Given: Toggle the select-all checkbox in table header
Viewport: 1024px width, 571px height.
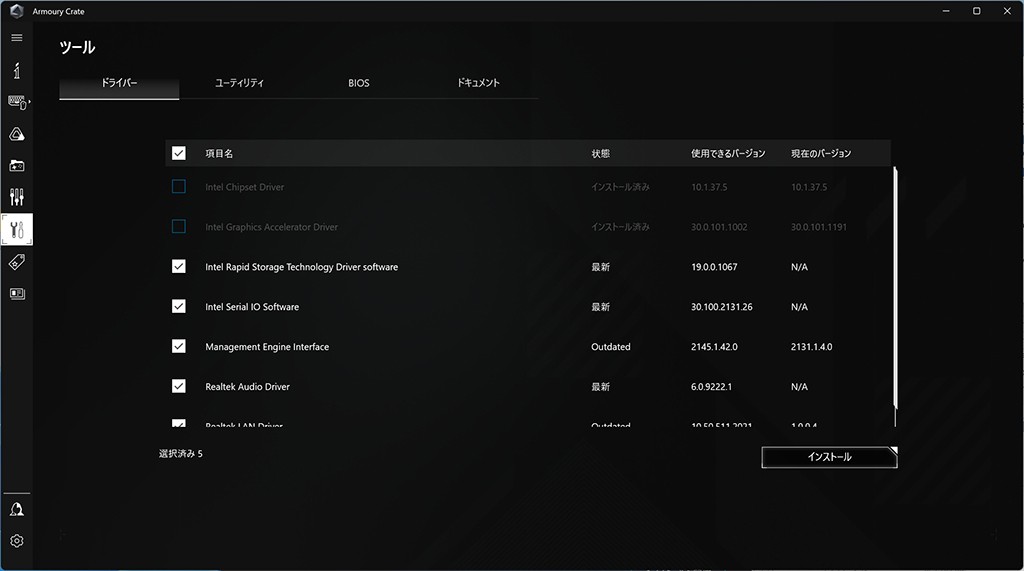Looking at the screenshot, I should point(179,153).
